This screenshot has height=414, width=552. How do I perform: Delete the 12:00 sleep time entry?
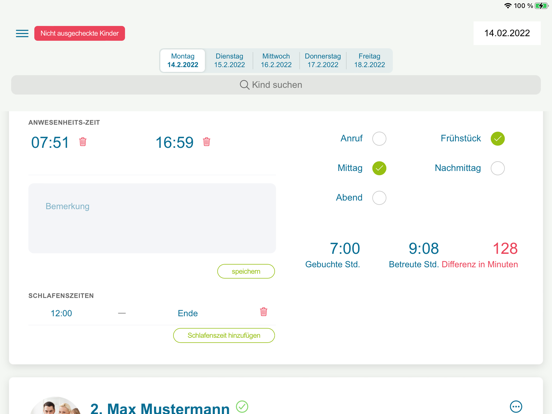pos(263,312)
